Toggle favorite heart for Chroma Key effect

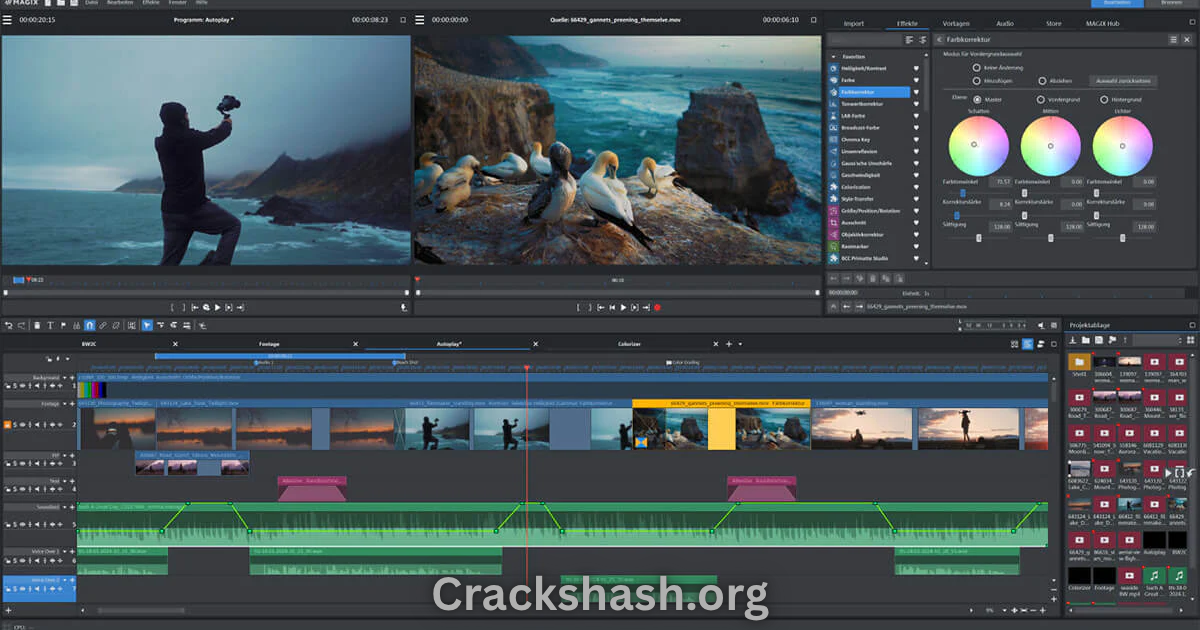tap(915, 139)
